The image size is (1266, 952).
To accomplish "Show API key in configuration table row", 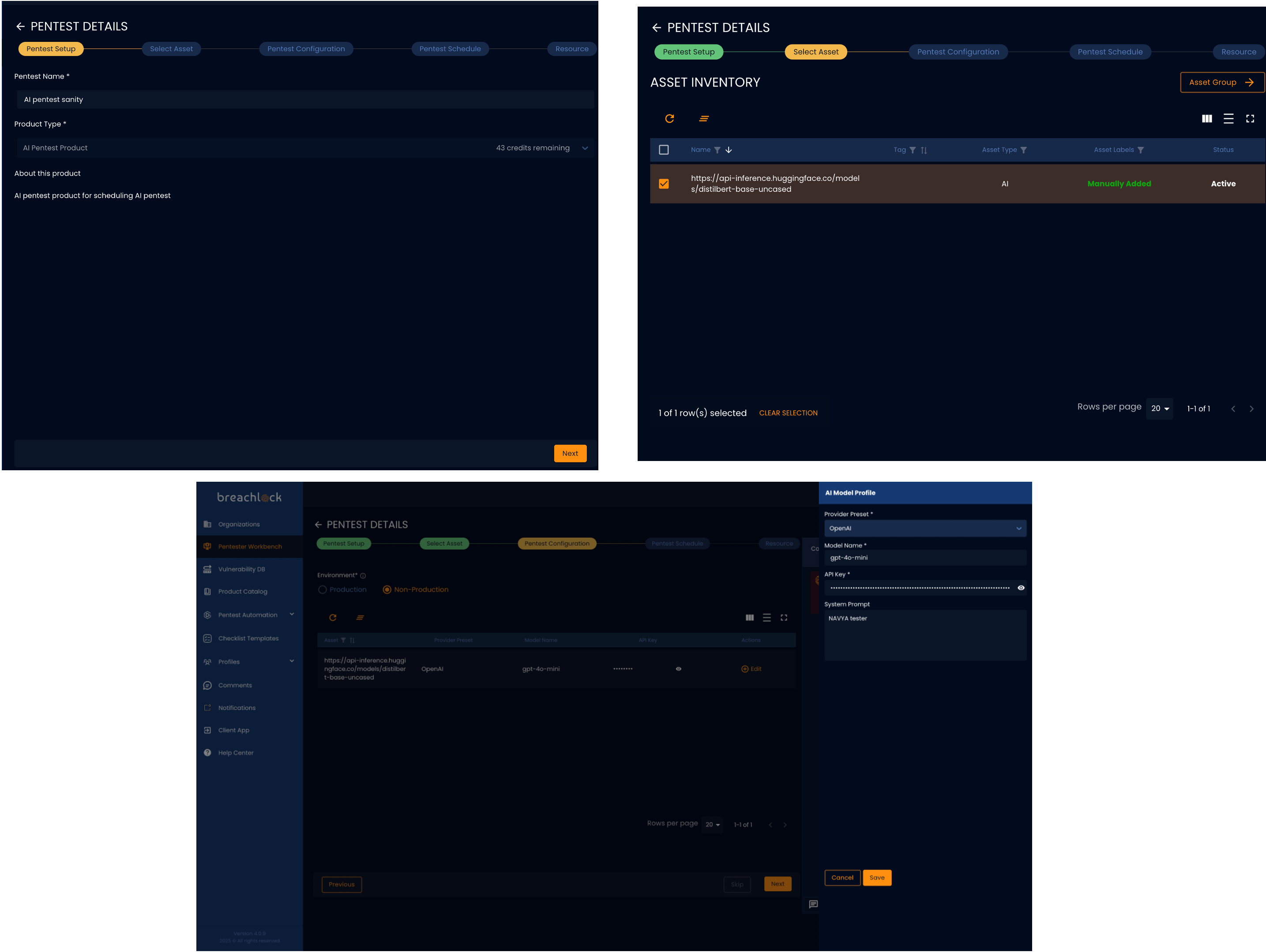I will pyautogui.click(x=678, y=669).
